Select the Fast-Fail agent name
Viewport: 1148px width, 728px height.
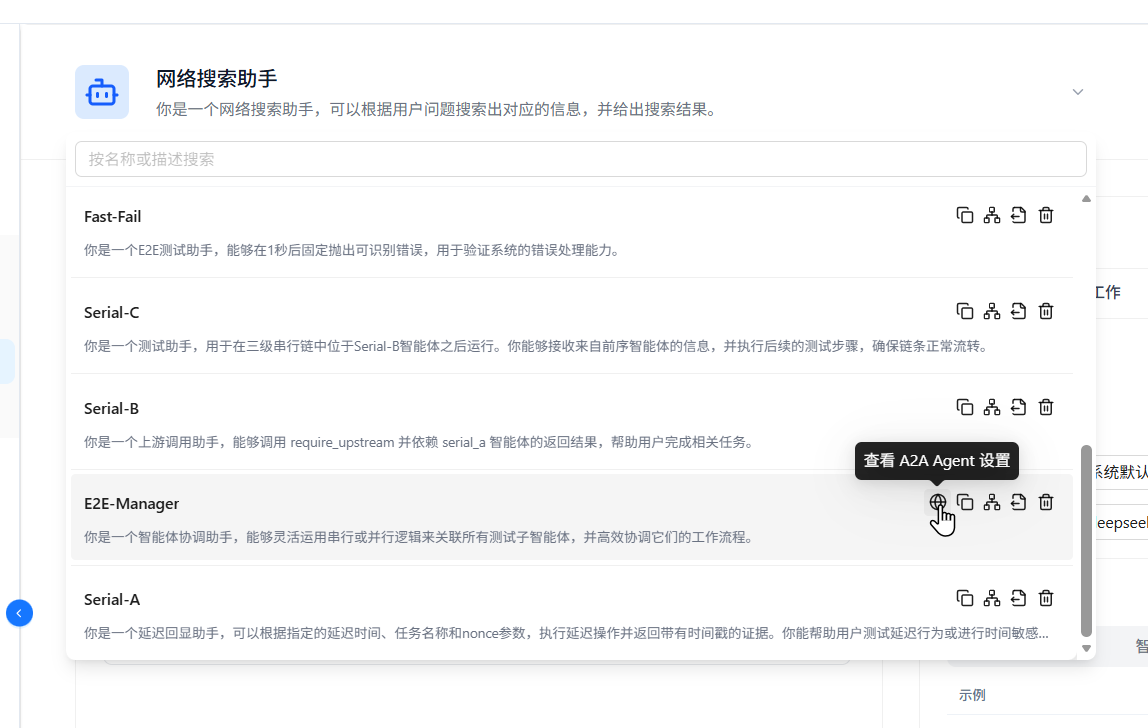point(113,217)
